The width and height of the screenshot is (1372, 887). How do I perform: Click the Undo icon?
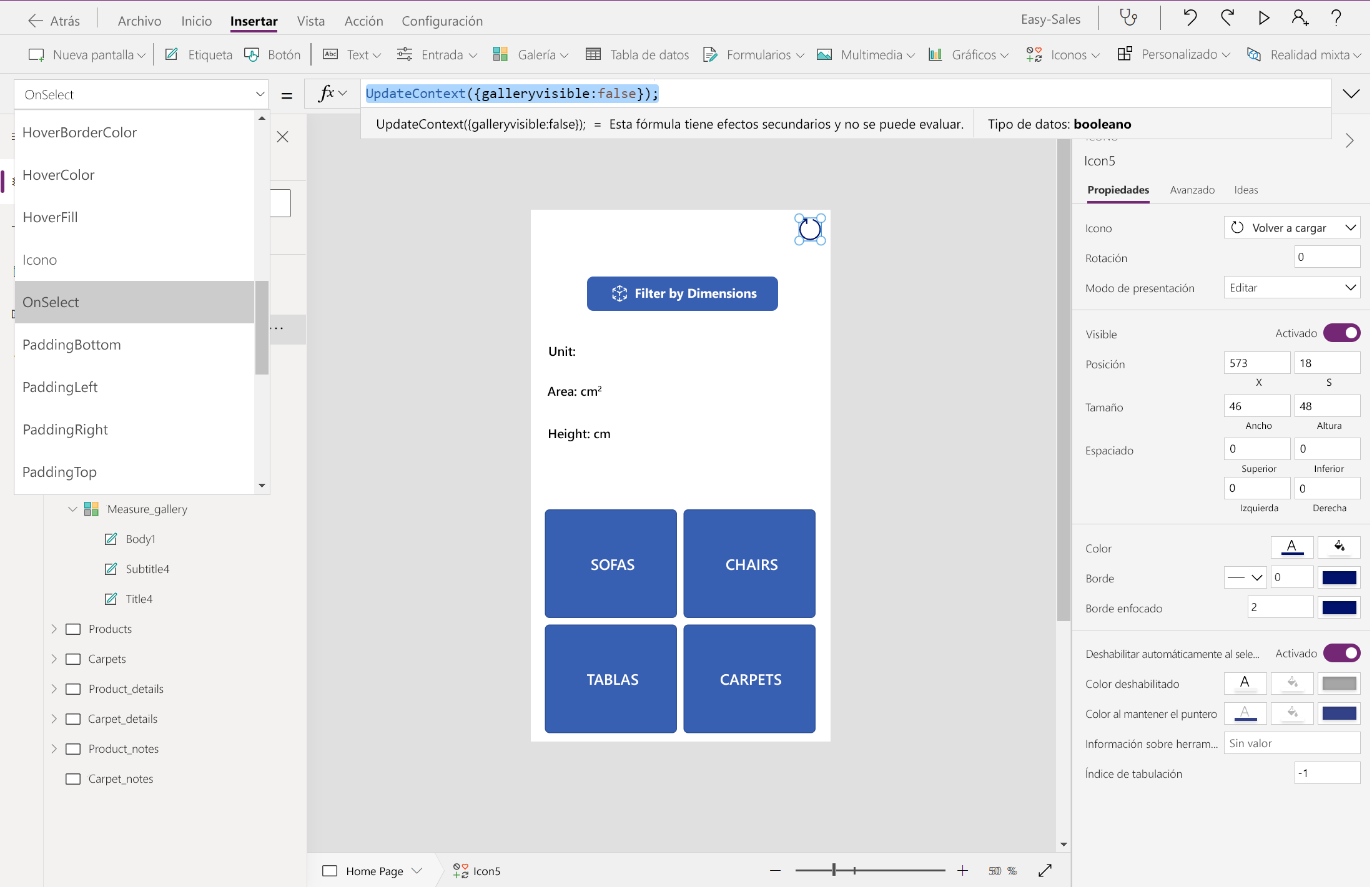(1190, 18)
